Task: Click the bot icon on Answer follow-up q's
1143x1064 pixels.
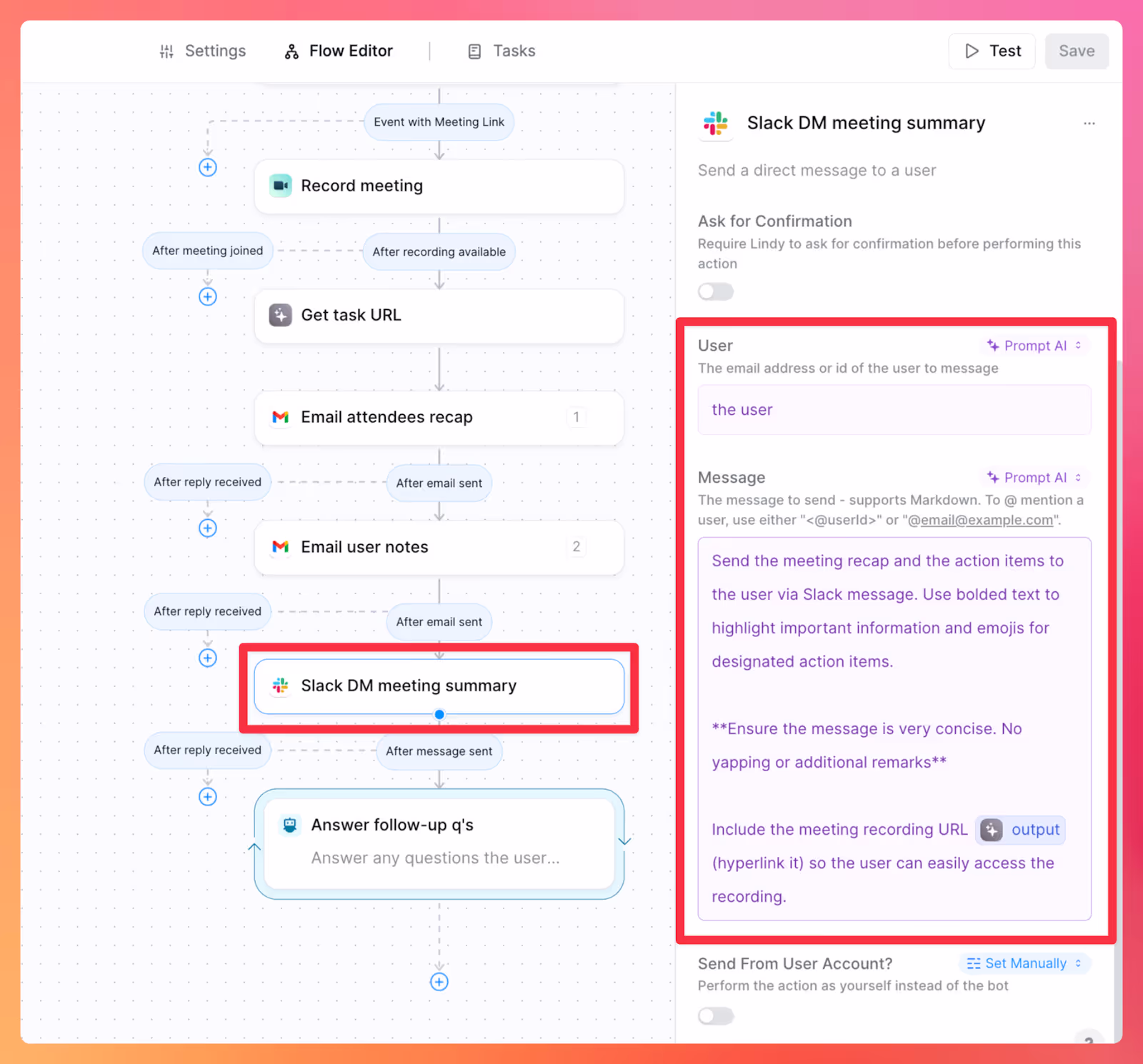Action: [289, 825]
